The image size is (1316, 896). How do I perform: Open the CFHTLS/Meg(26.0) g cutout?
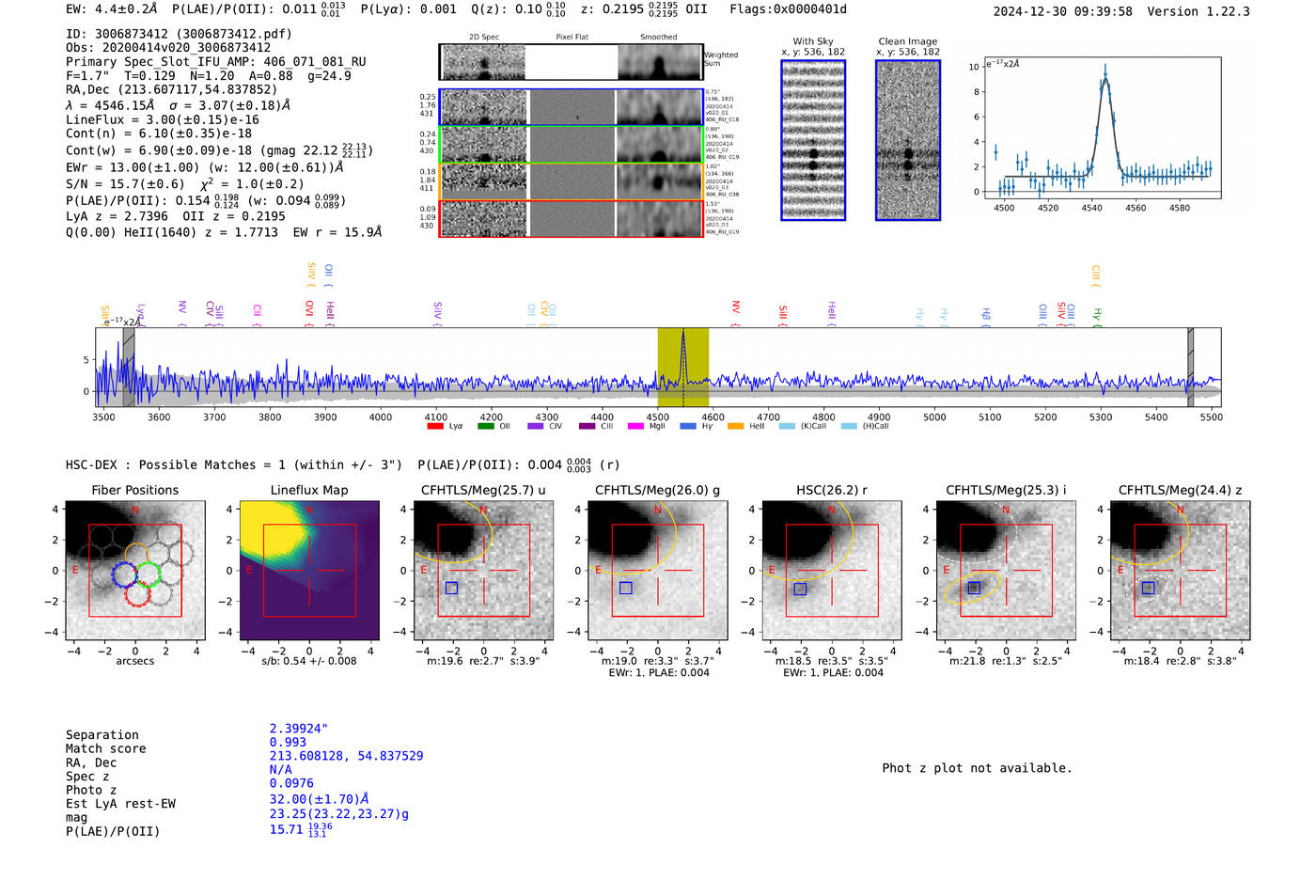[x=658, y=570]
